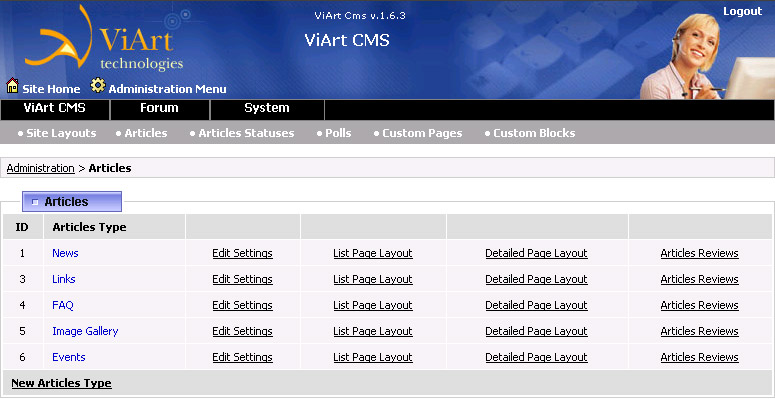Image resolution: width=775 pixels, height=399 pixels.
Task: Open Site Layouts submenu item
Action: coord(61,133)
